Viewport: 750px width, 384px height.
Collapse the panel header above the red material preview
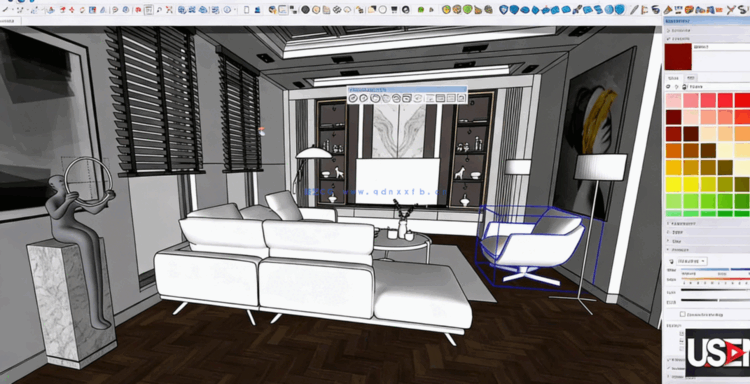(x=706, y=38)
